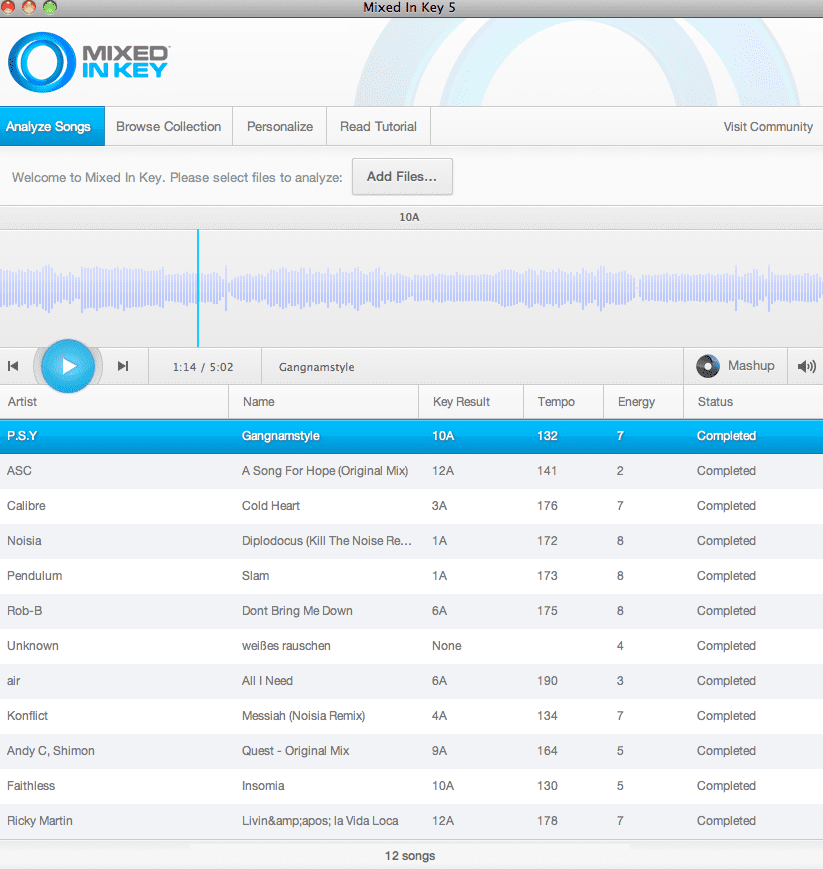
Task: Click the Mixed In Key logo
Action: click(88, 62)
